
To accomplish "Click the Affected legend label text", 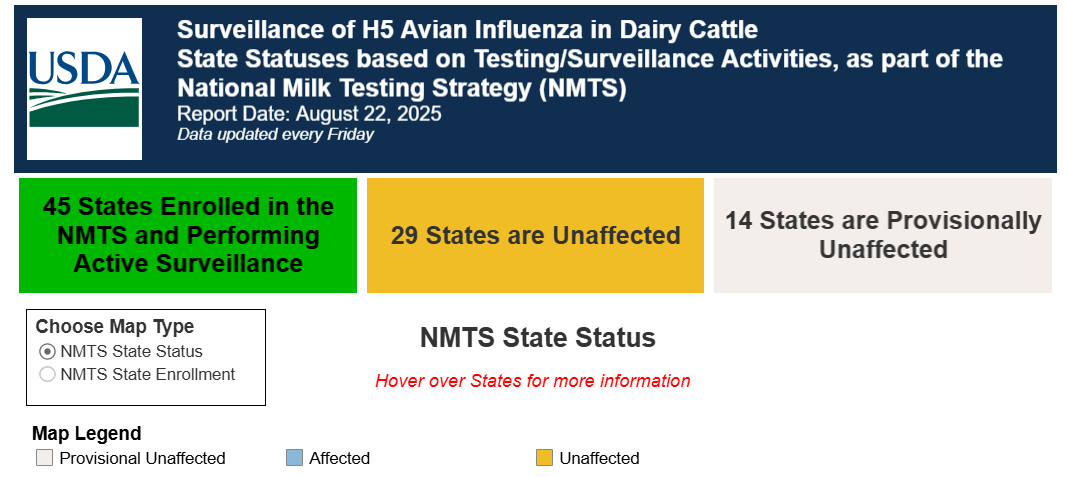I will coord(339,459).
